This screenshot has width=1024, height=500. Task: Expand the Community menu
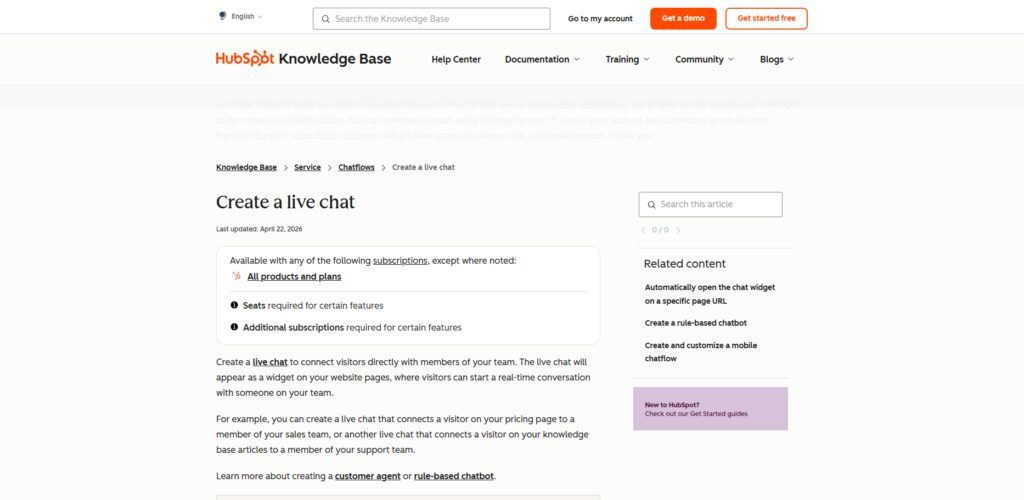pyautogui.click(x=705, y=59)
